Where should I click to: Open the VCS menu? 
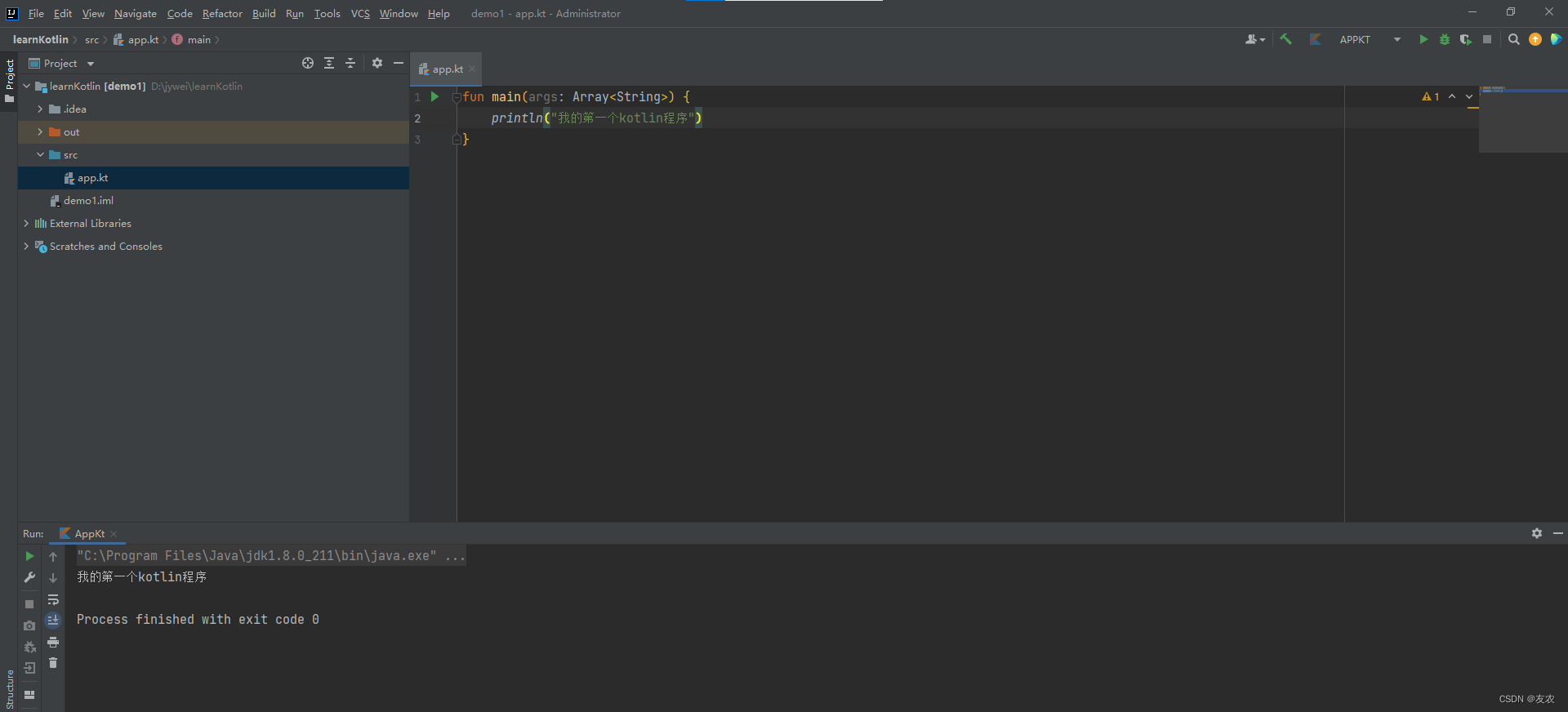click(x=360, y=14)
